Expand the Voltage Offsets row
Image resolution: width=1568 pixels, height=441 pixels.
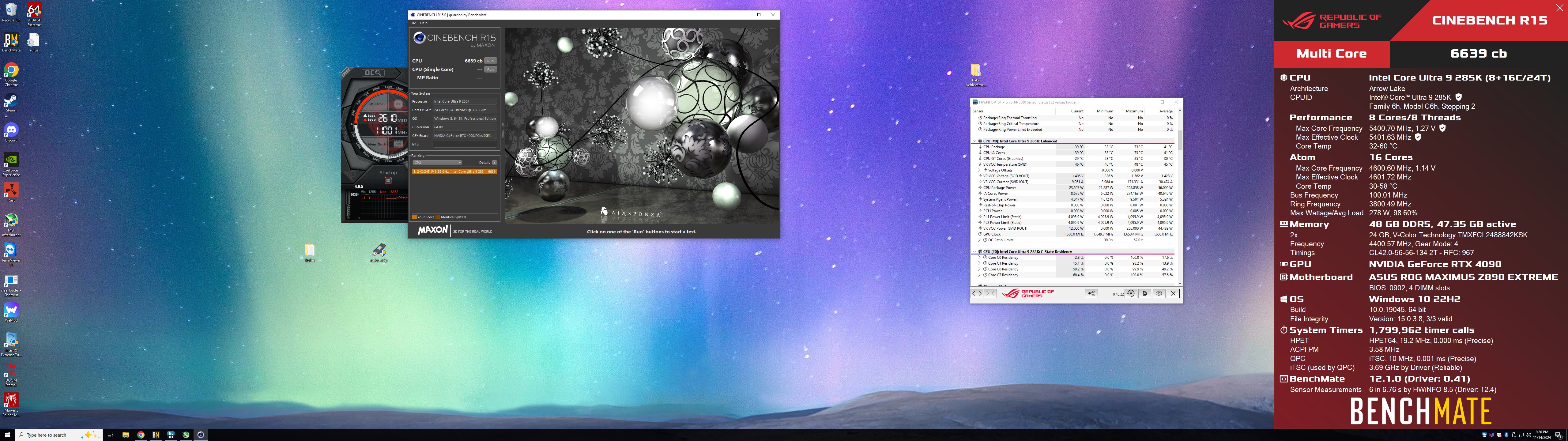tap(979, 170)
